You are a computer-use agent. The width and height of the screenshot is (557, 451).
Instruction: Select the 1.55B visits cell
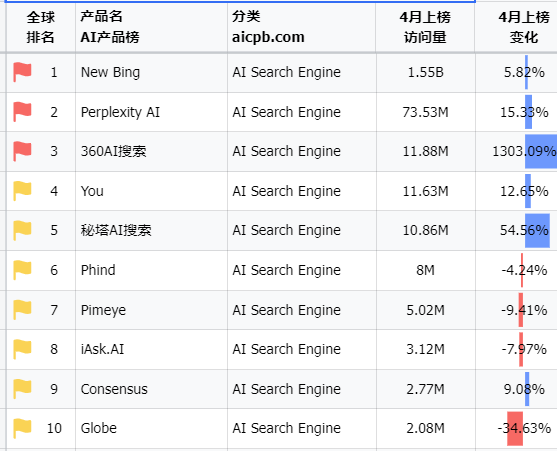[426, 72]
